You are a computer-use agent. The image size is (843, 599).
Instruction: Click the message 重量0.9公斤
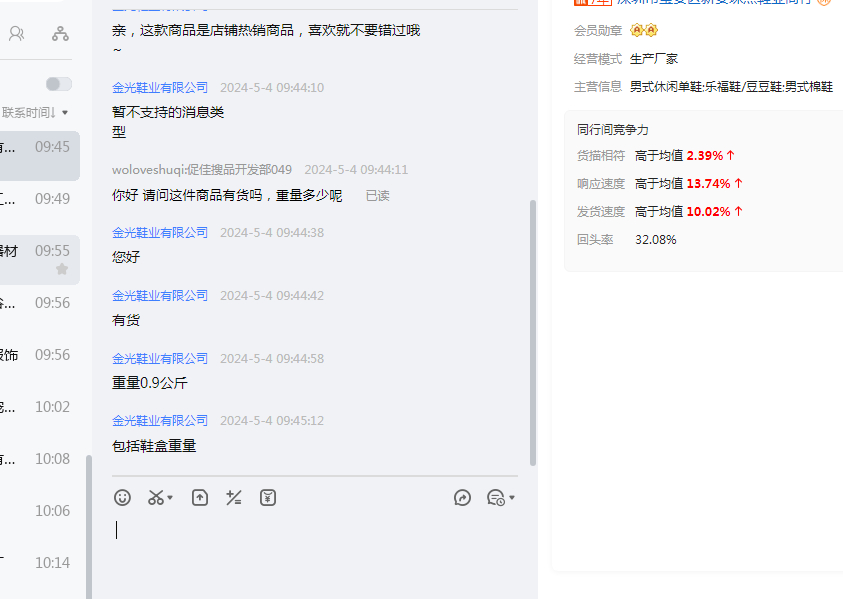click(x=149, y=383)
